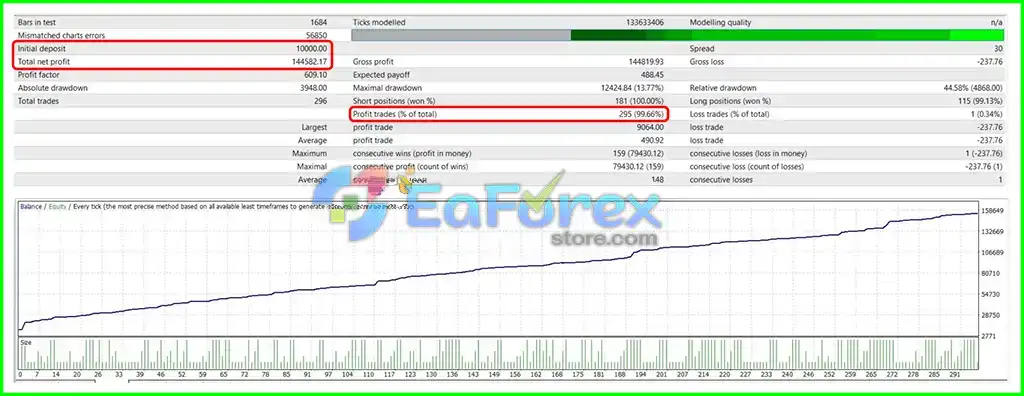Click the Short positions (won %) label

(394, 101)
